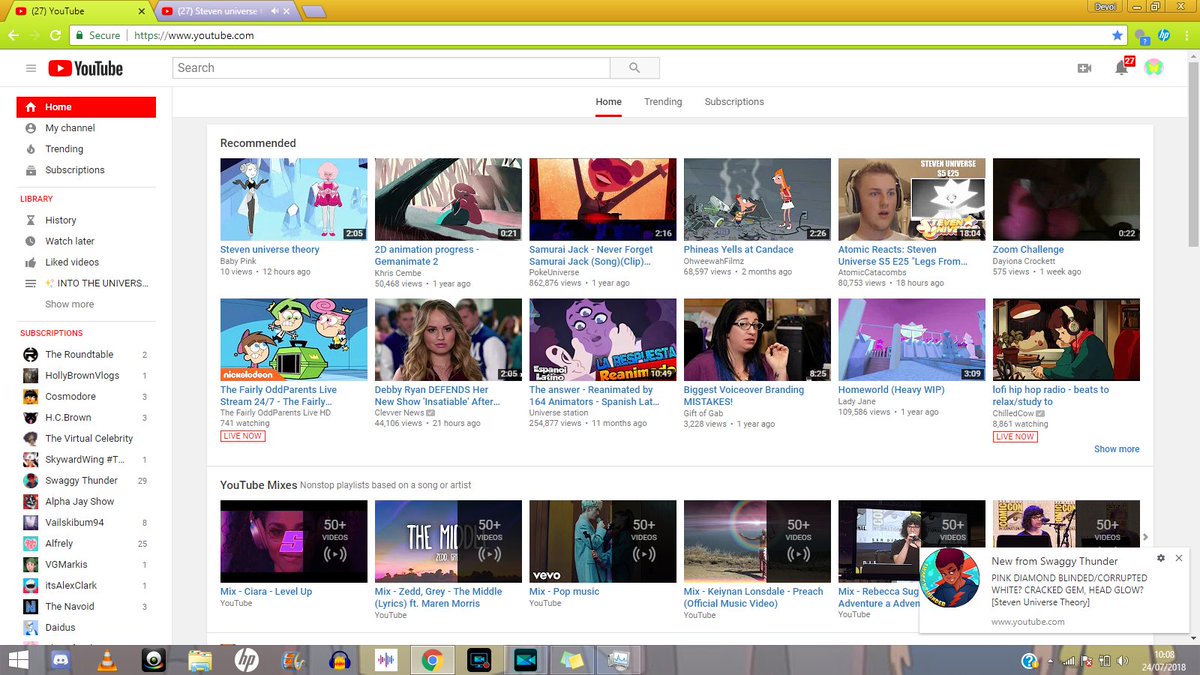The height and width of the screenshot is (675, 1200).
Task: Click "The answer - Reanimated" thumbnail
Action: (602, 340)
